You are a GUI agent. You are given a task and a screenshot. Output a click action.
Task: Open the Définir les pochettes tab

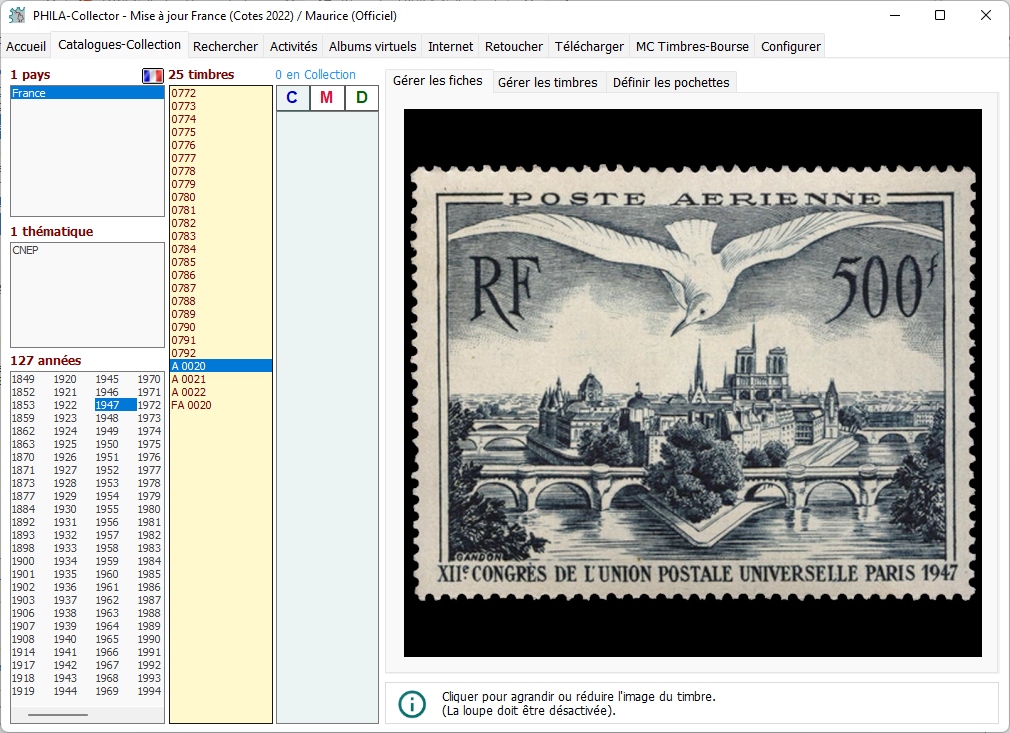(x=671, y=82)
